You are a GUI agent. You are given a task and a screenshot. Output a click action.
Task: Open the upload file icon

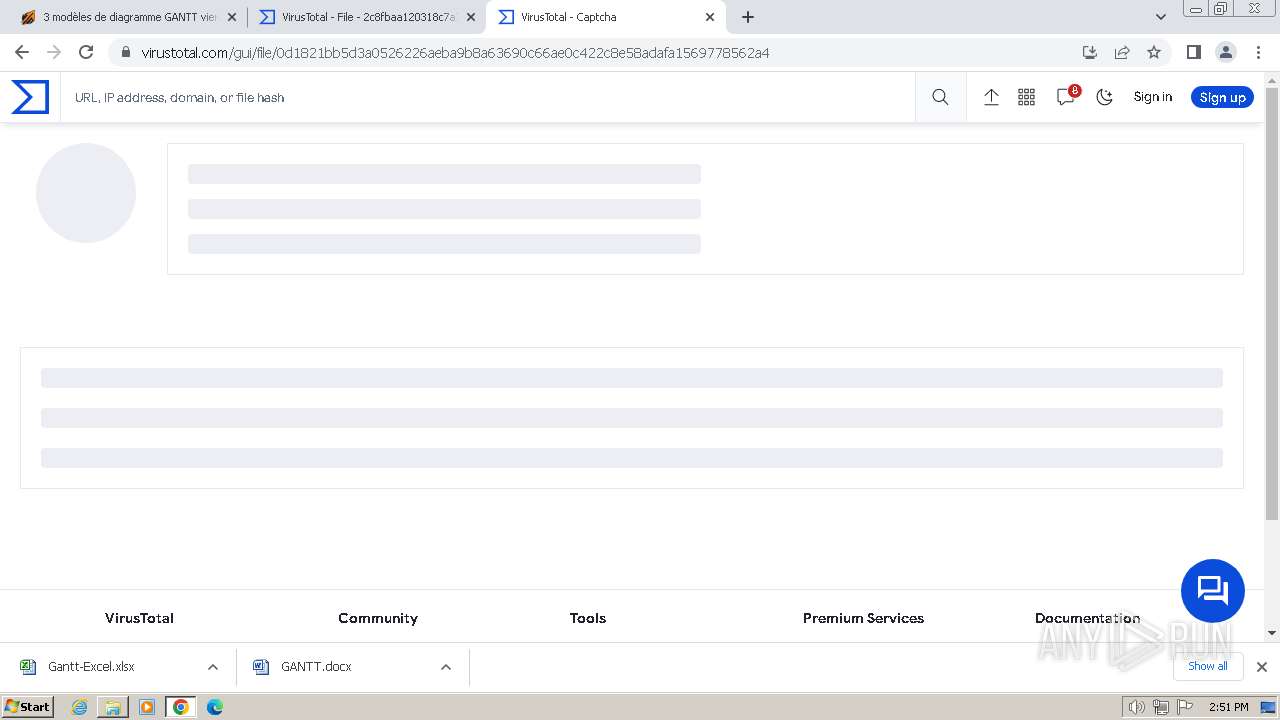(991, 97)
